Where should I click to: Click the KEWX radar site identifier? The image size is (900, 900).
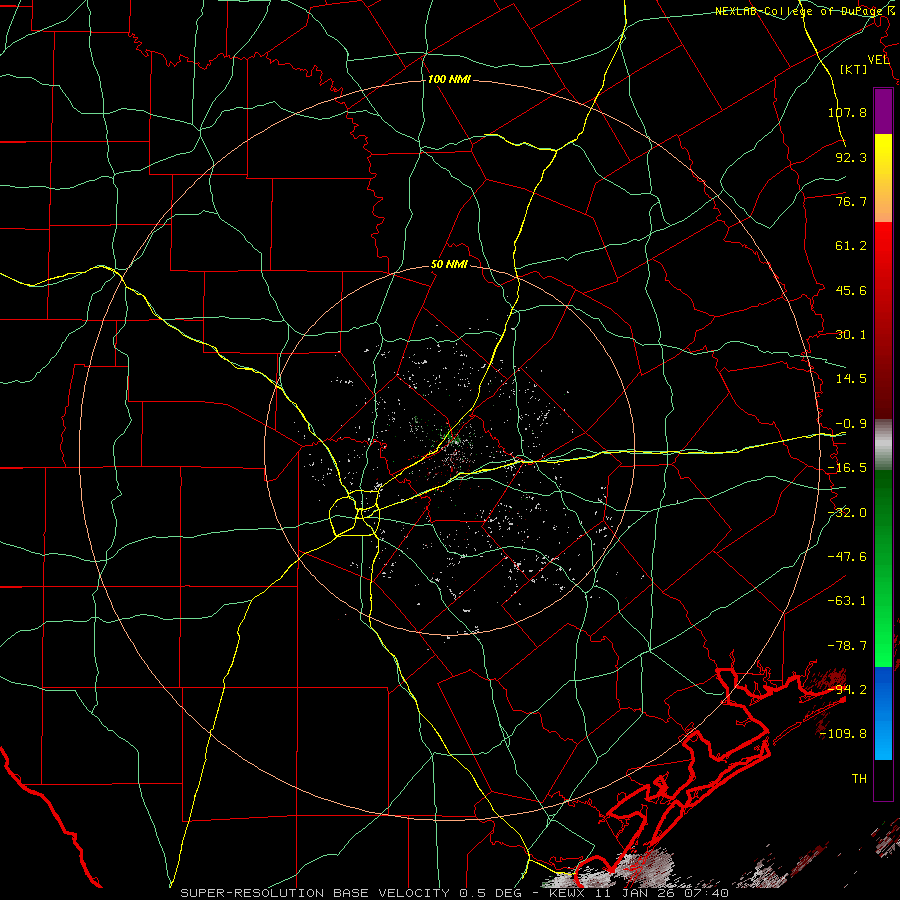pos(567,893)
